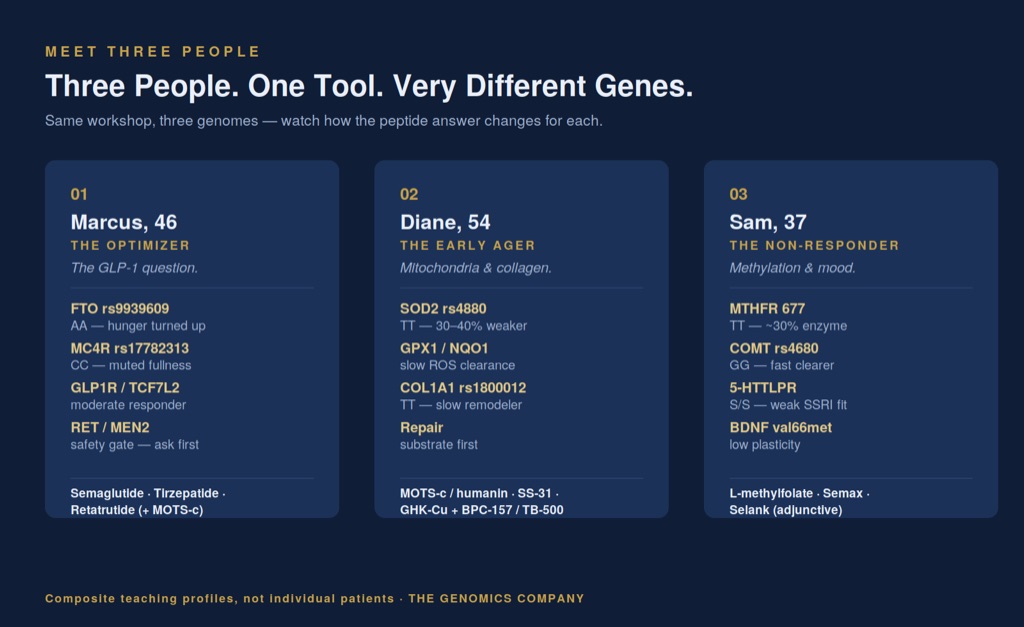Select gene 'MC4R rs17782313'
1024x627 pixels.
(129, 348)
